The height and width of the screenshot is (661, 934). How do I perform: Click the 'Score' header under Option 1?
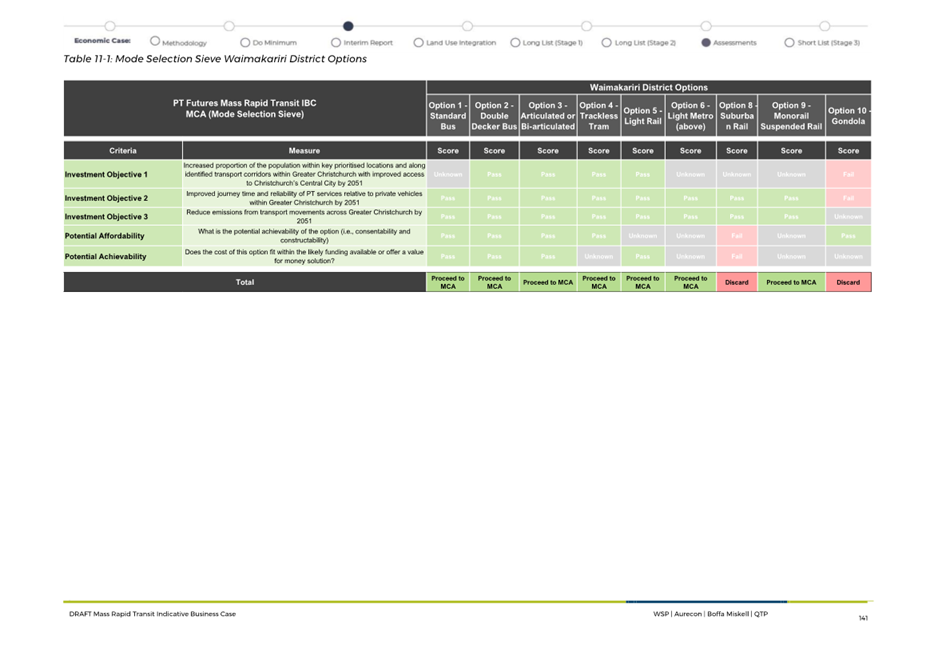tap(448, 151)
